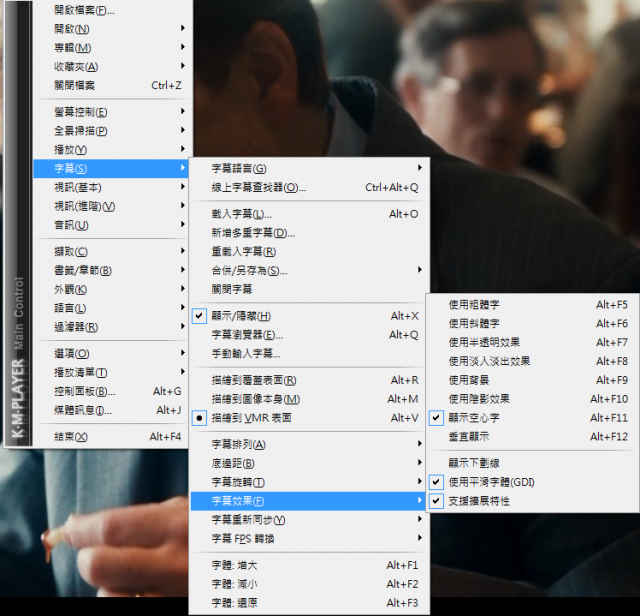Open the 過濾器(R) submenu

[x=110, y=327]
